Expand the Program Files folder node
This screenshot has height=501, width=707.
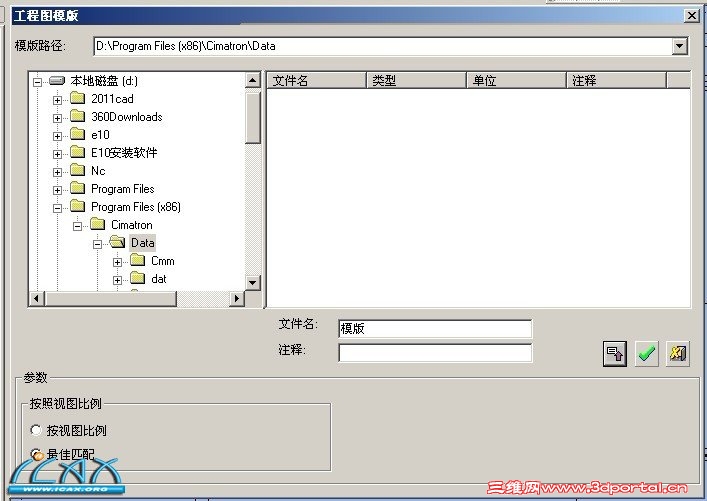click(57, 190)
